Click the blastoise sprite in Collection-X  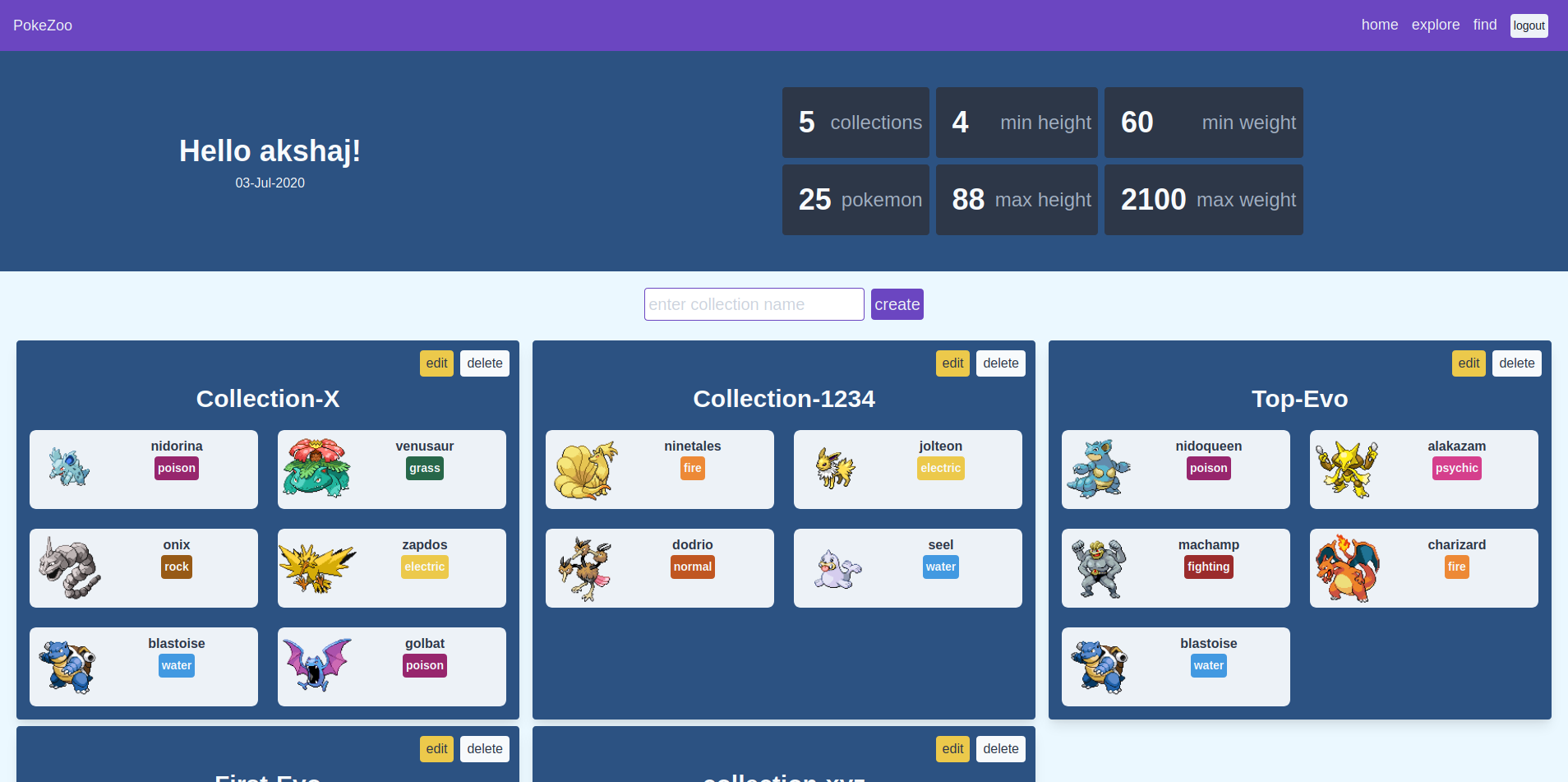coord(67,667)
